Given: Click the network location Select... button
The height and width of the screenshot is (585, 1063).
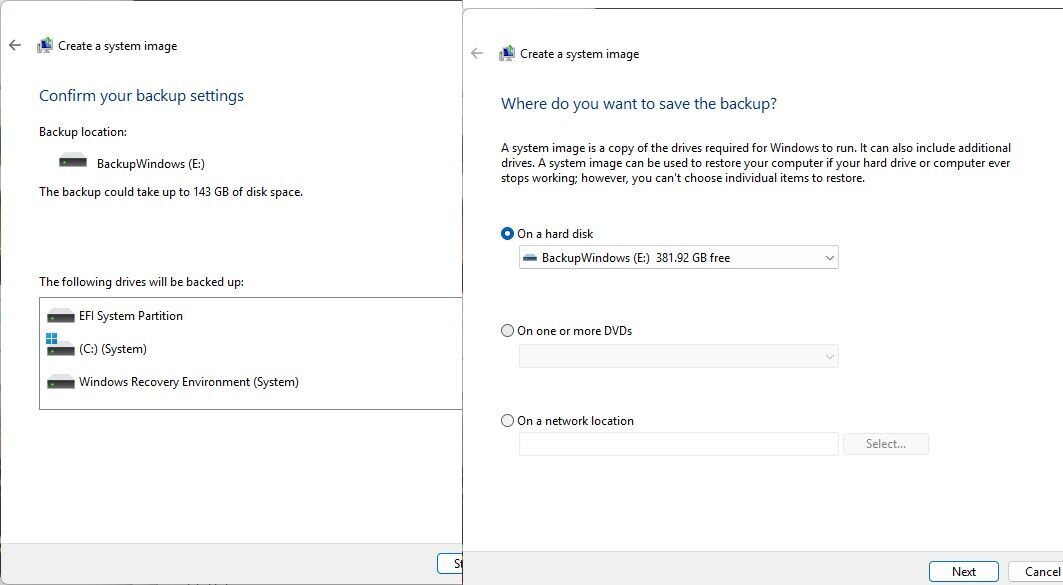Looking at the screenshot, I should pos(885,444).
